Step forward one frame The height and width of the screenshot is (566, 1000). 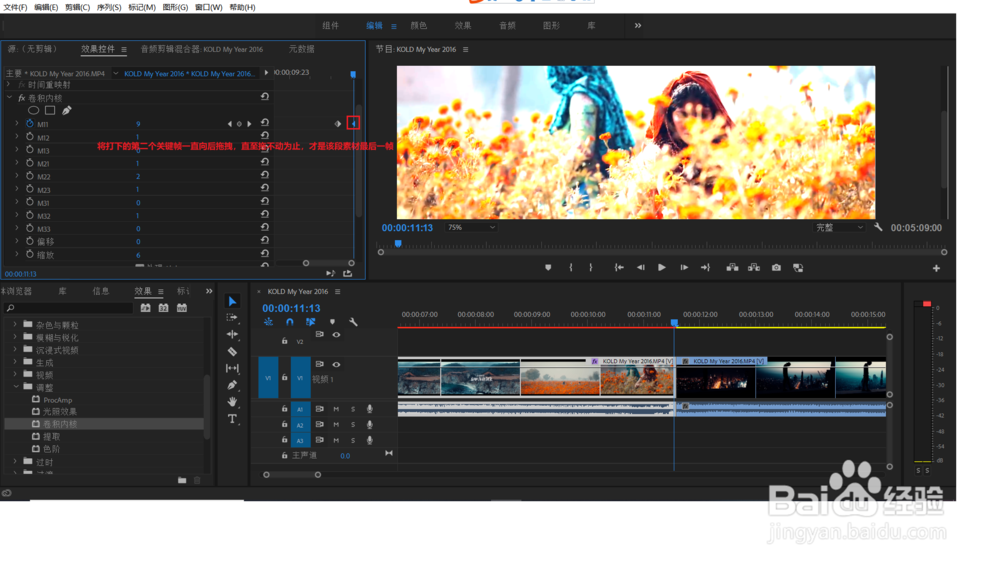(x=684, y=268)
